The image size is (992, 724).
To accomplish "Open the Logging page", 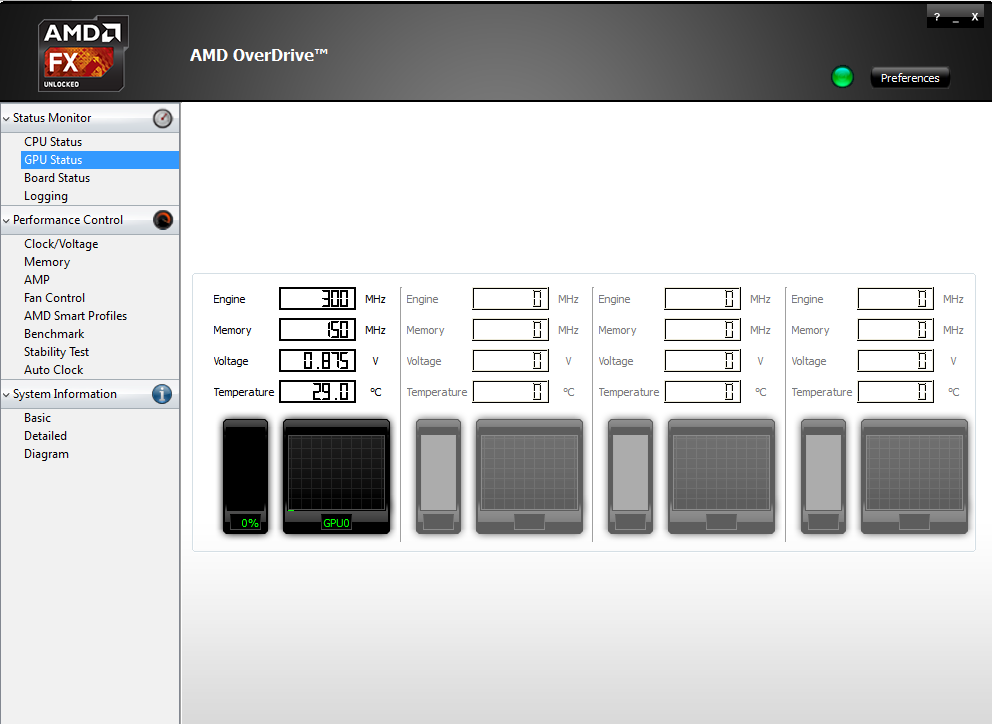I will (x=46, y=196).
